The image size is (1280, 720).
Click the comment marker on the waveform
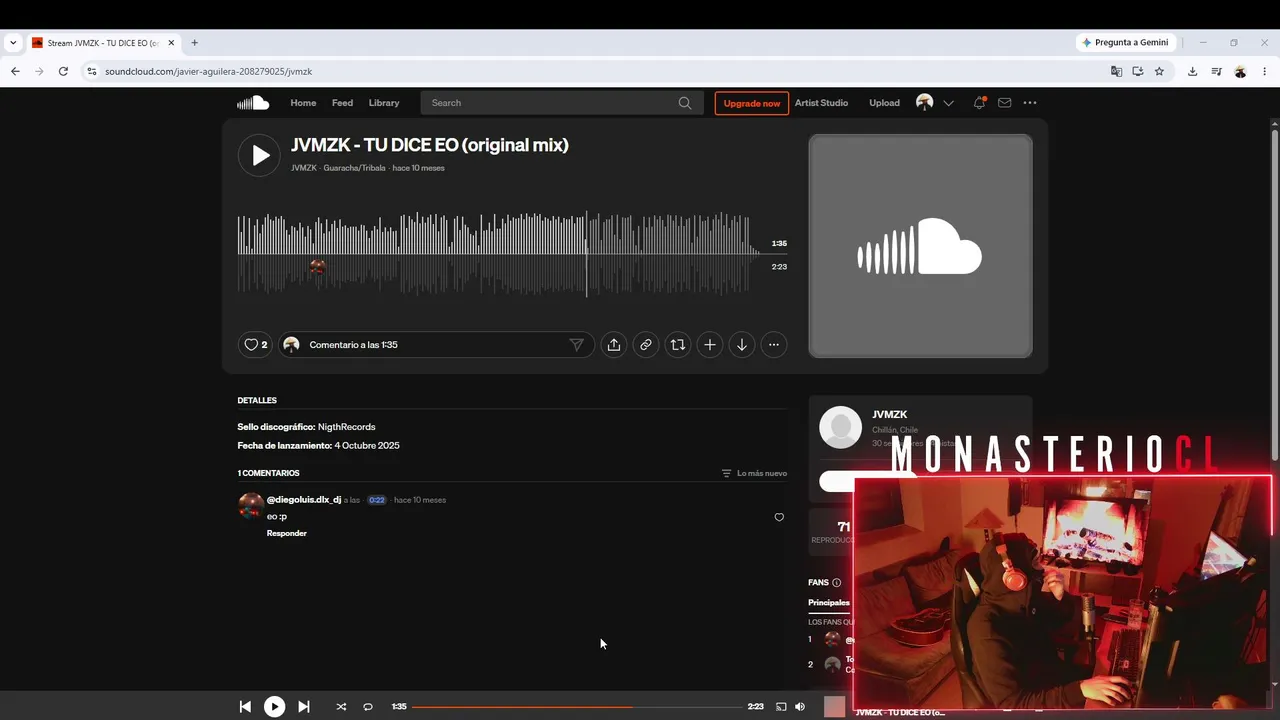pos(318,267)
